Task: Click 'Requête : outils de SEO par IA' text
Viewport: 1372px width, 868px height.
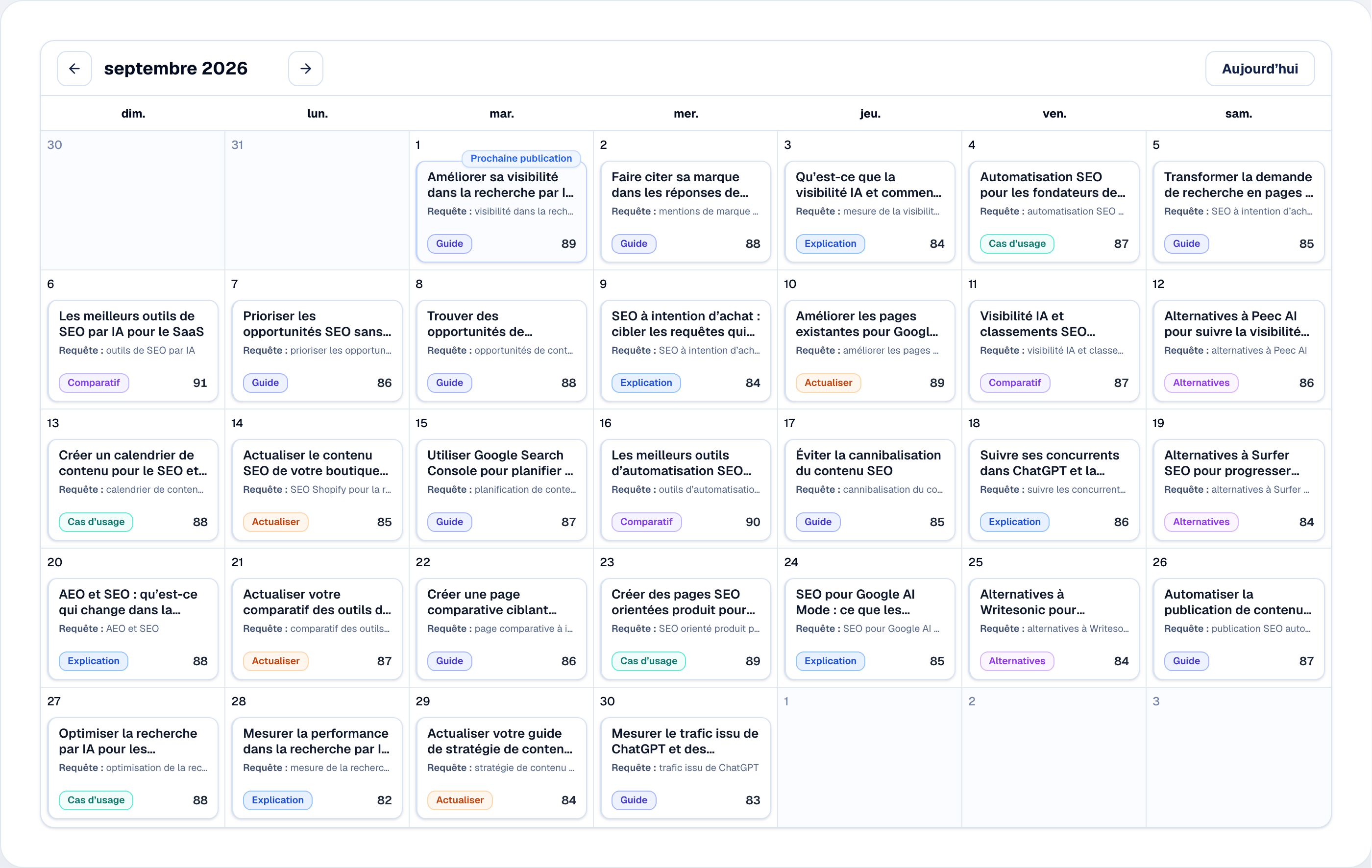Action: [x=126, y=350]
